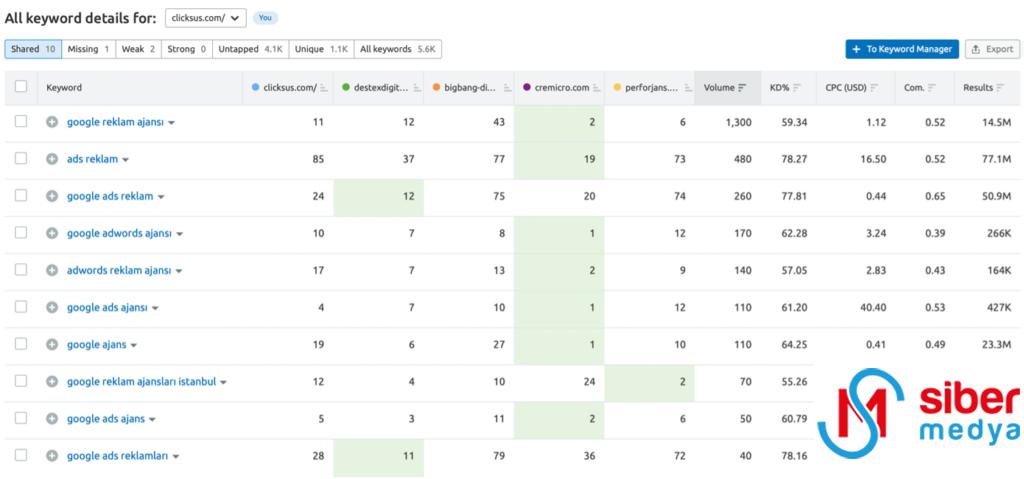Sort by perforjans... column sort icon
This screenshot has height=479, width=1024.
click(x=688, y=88)
